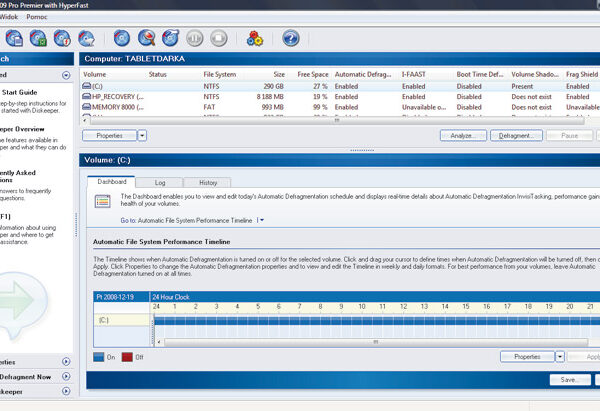Open help with the blue question mark icon
Screen dimensions: 600x411
(291, 39)
